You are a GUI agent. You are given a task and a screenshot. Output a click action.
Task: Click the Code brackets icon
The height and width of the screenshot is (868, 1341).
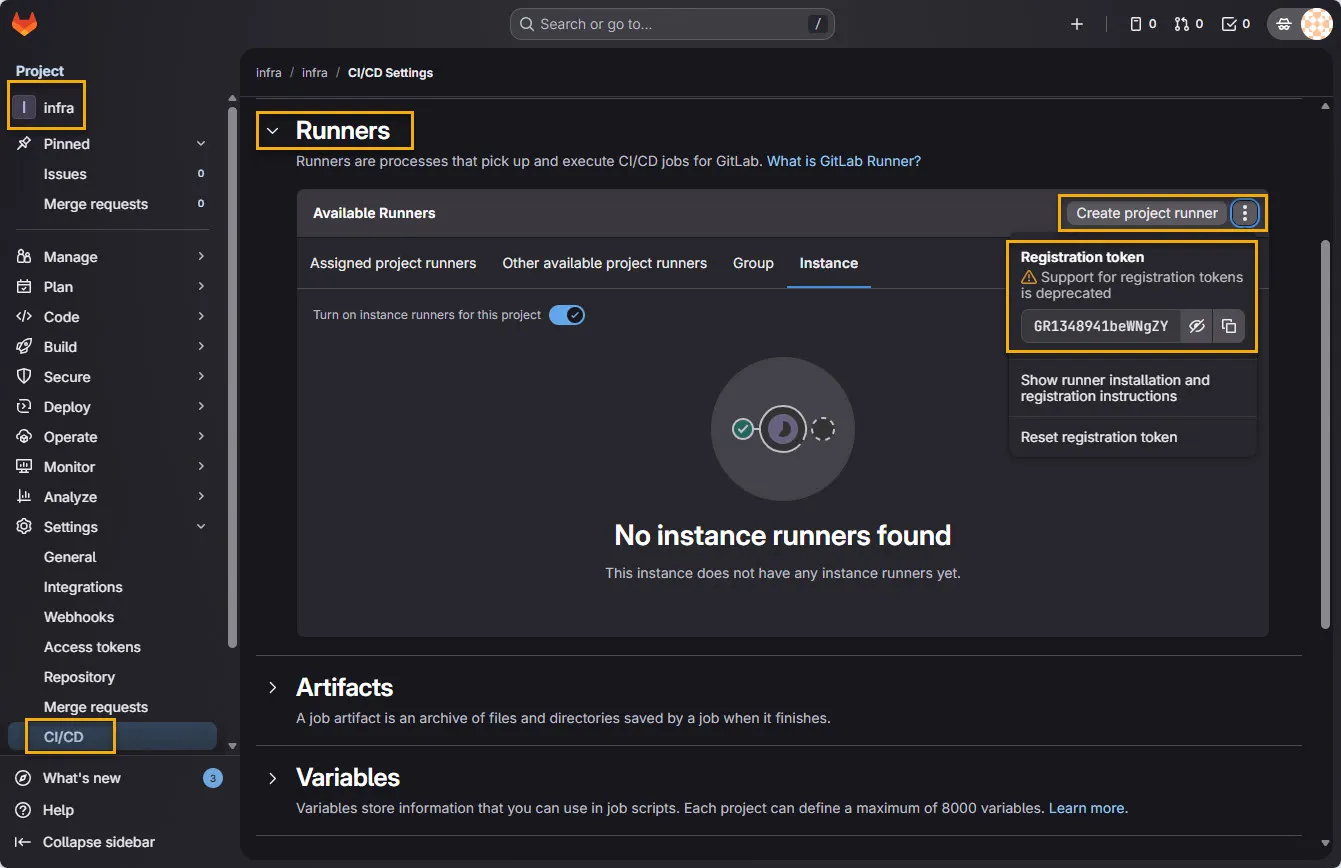[24, 317]
